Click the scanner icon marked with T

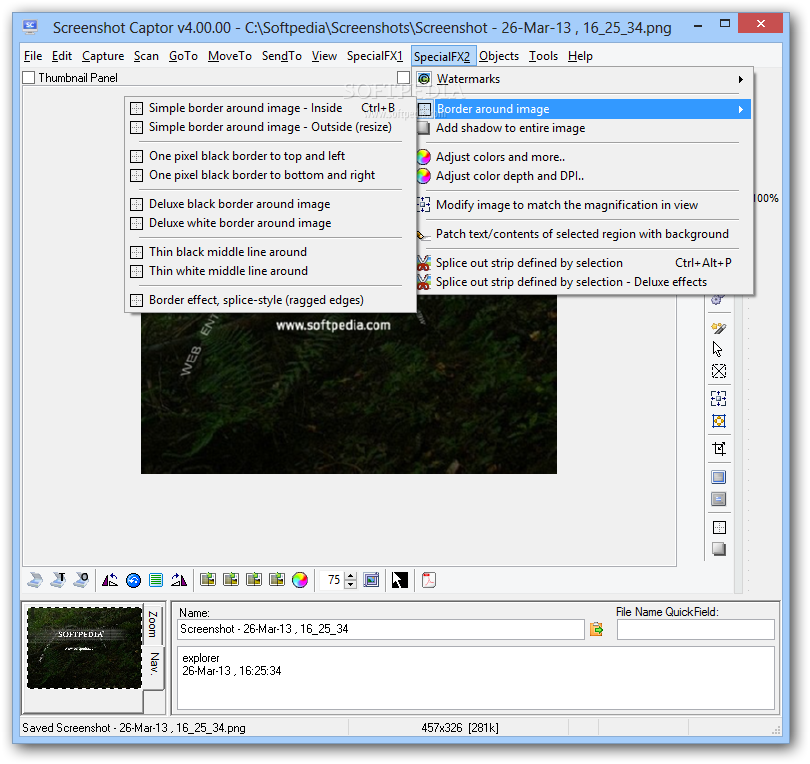58,580
